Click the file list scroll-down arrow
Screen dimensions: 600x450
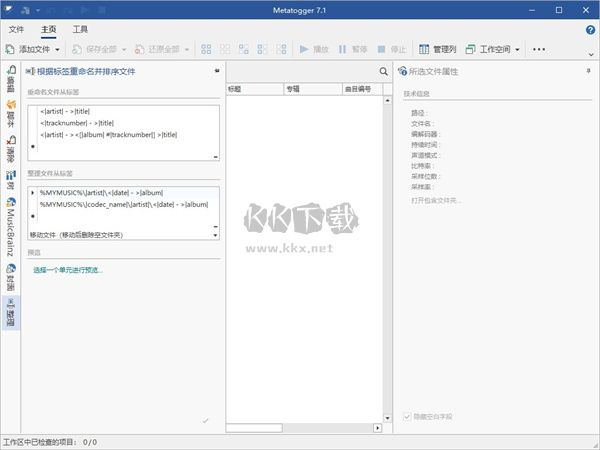[388, 418]
